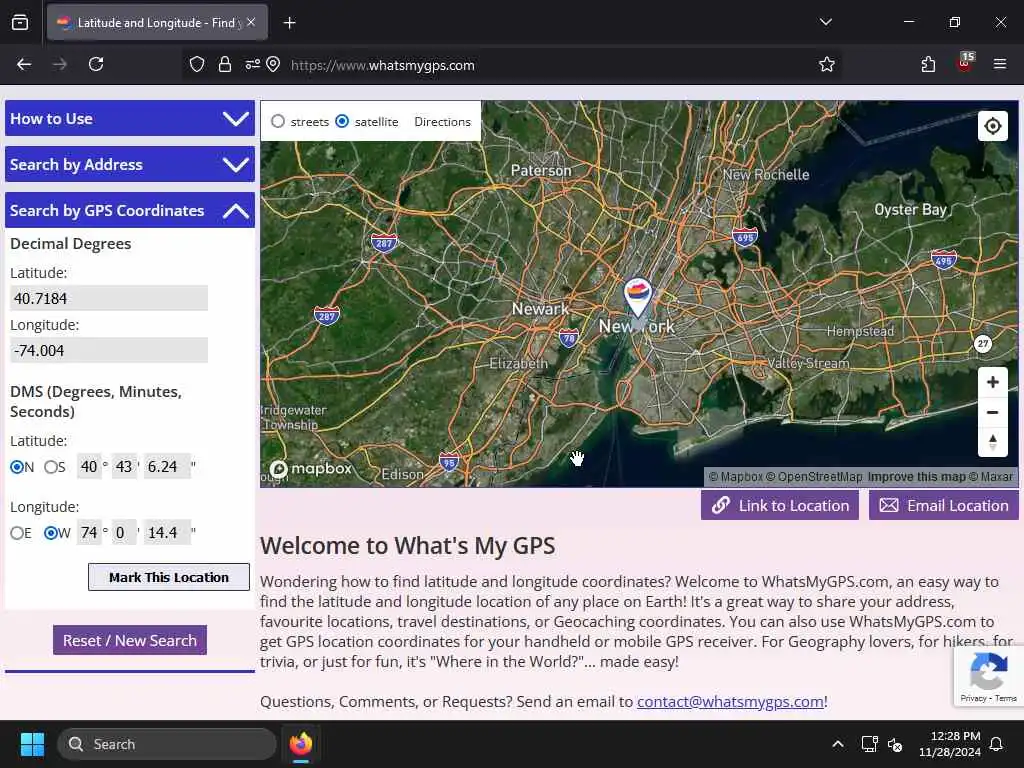Choose N latitude hemisphere radio
This screenshot has height=768, width=1024.
point(16,467)
